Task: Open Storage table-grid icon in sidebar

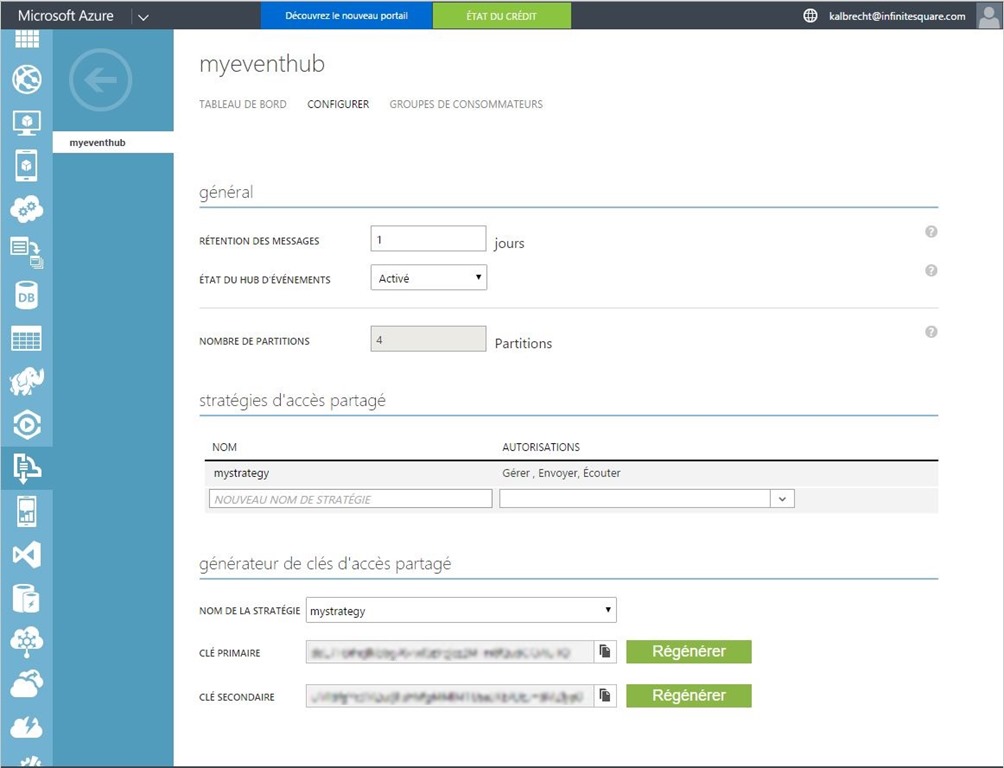Action: point(26,338)
